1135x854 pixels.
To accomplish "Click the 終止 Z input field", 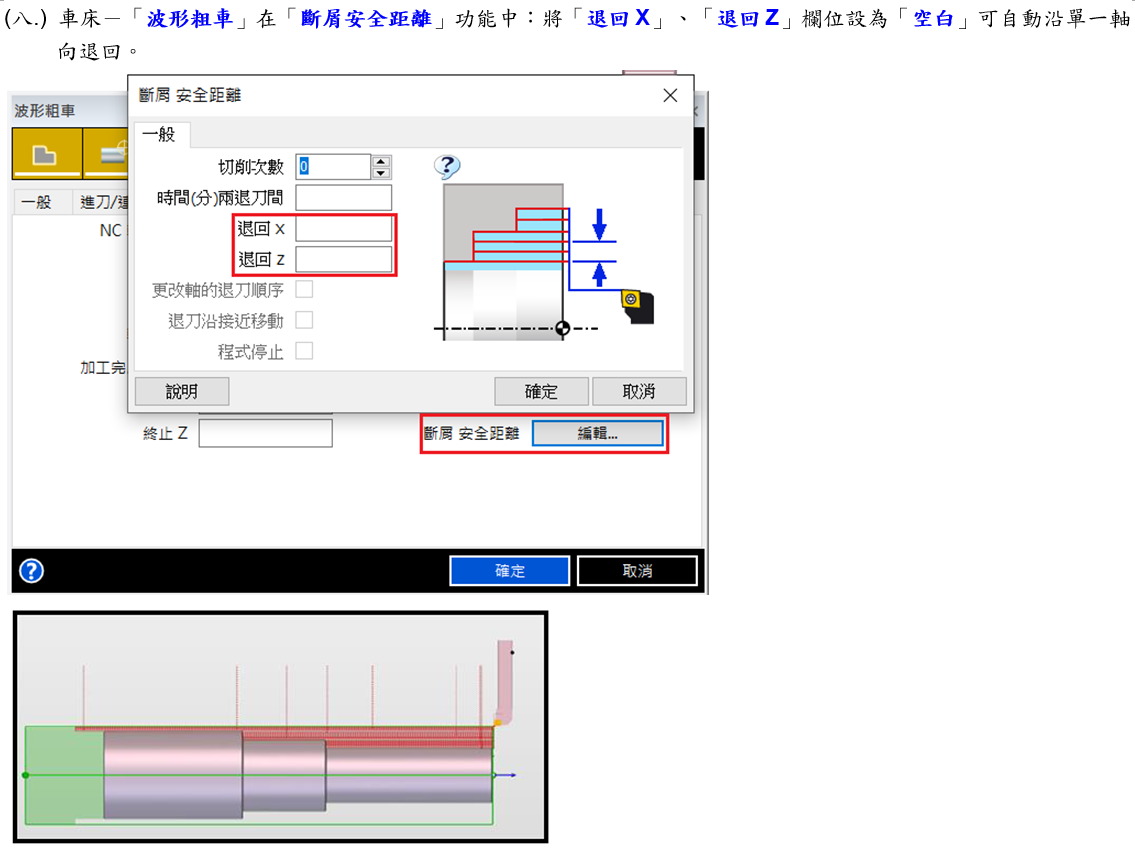I will coord(265,434).
